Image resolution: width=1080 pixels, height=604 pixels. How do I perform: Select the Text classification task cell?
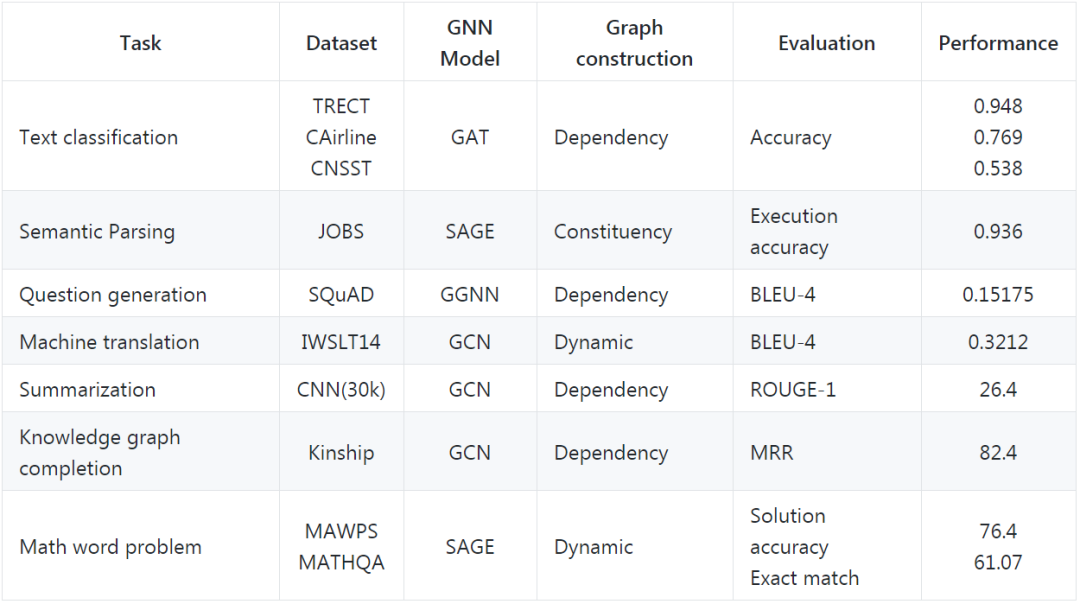pyautogui.click(x=141, y=136)
